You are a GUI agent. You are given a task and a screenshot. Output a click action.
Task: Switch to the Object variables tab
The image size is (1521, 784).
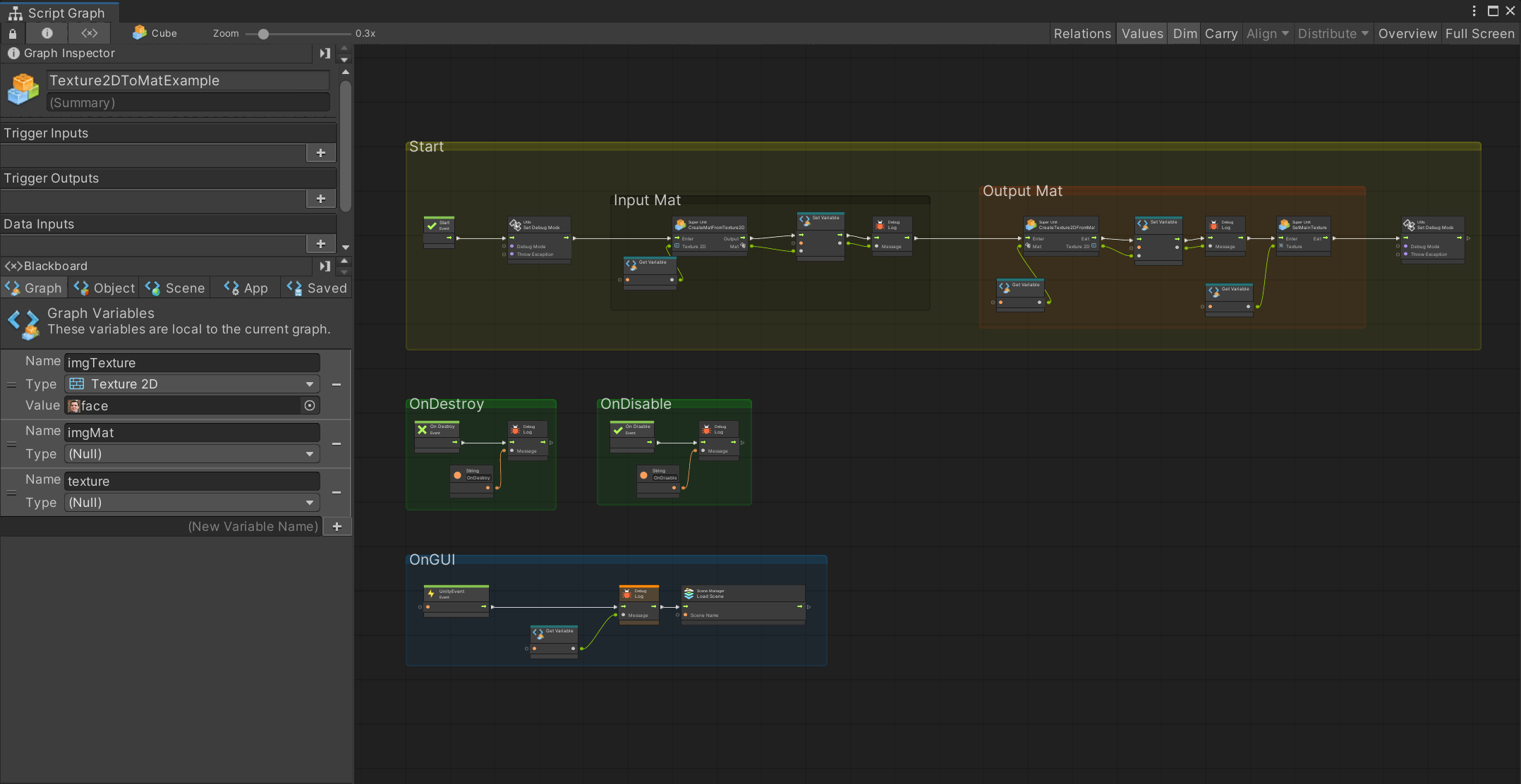(104, 288)
